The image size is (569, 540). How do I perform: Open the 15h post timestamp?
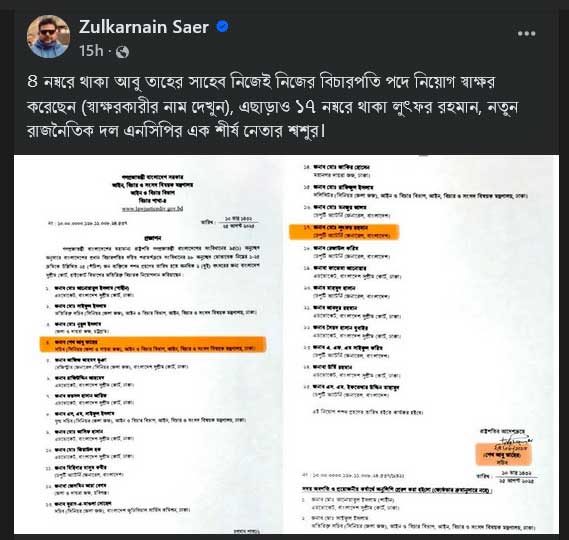91,51
